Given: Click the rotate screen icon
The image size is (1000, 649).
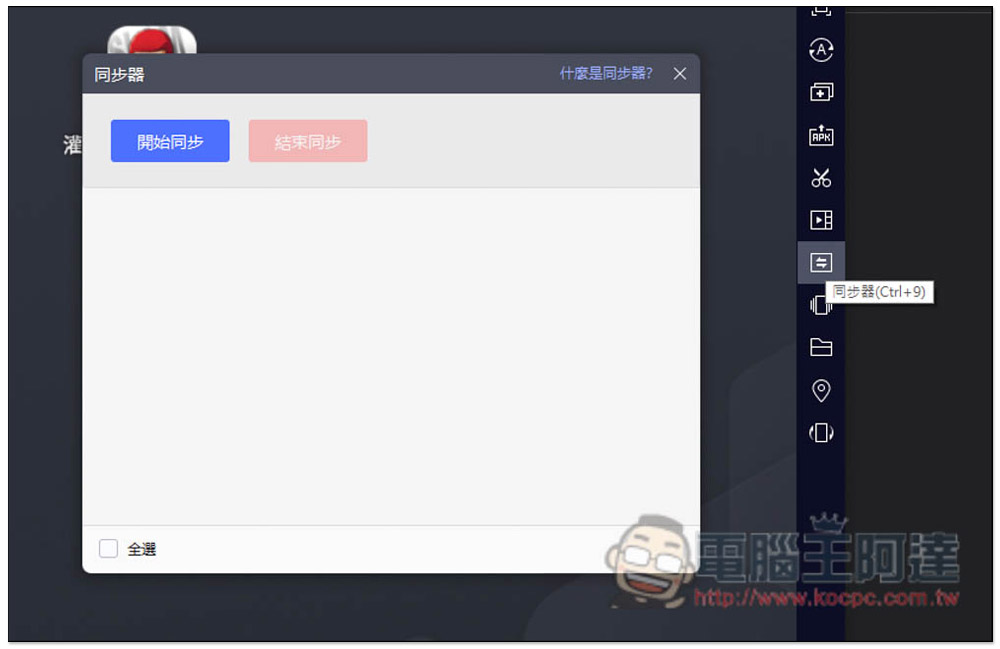Looking at the screenshot, I should (821, 433).
